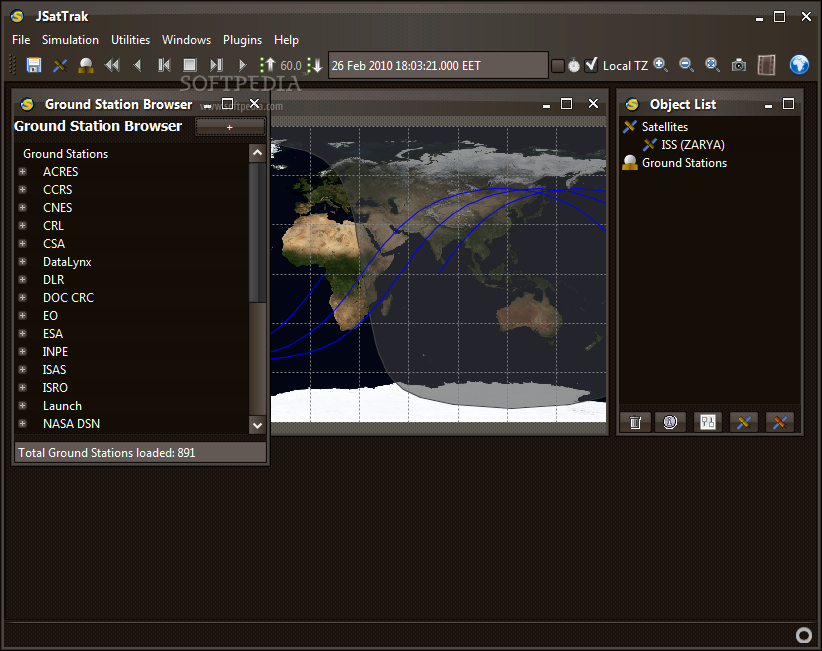Open a new 3D globe window
822x651 pixels.
click(x=799, y=65)
